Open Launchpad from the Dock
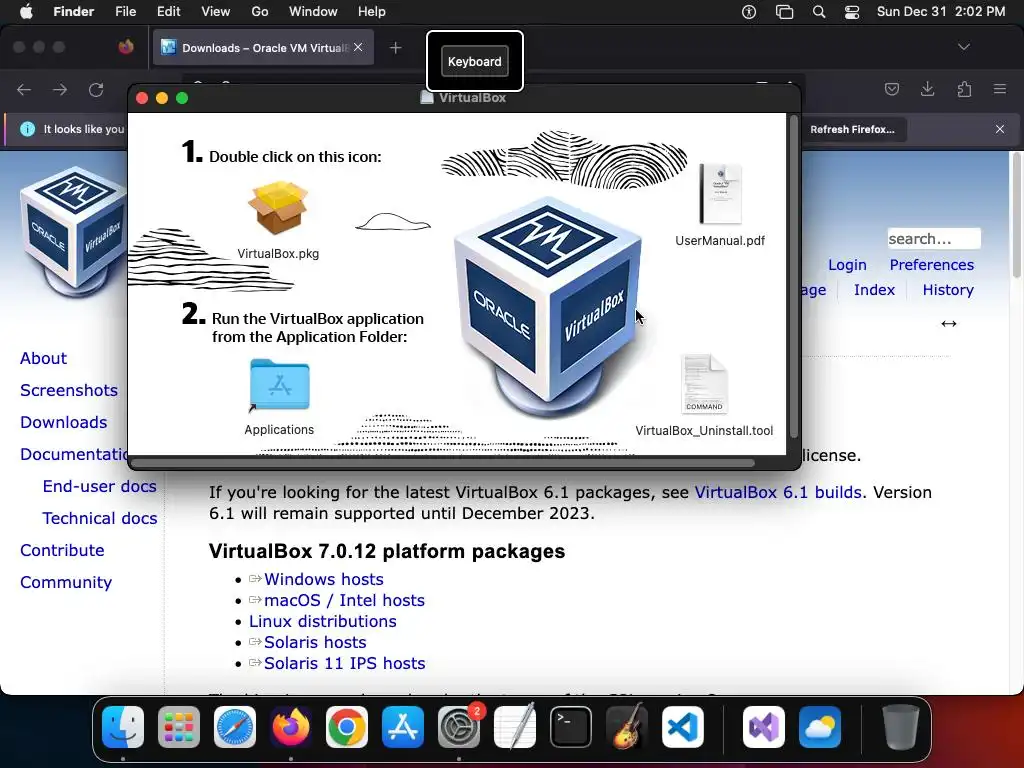The height and width of the screenshot is (768, 1024). [179, 727]
